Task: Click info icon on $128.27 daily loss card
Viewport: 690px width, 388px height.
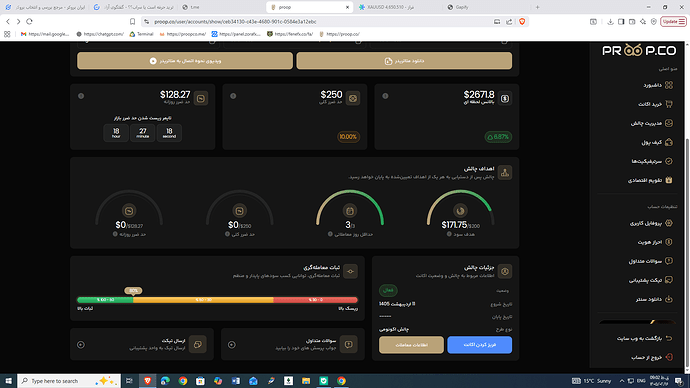Action: [x=81, y=96]
